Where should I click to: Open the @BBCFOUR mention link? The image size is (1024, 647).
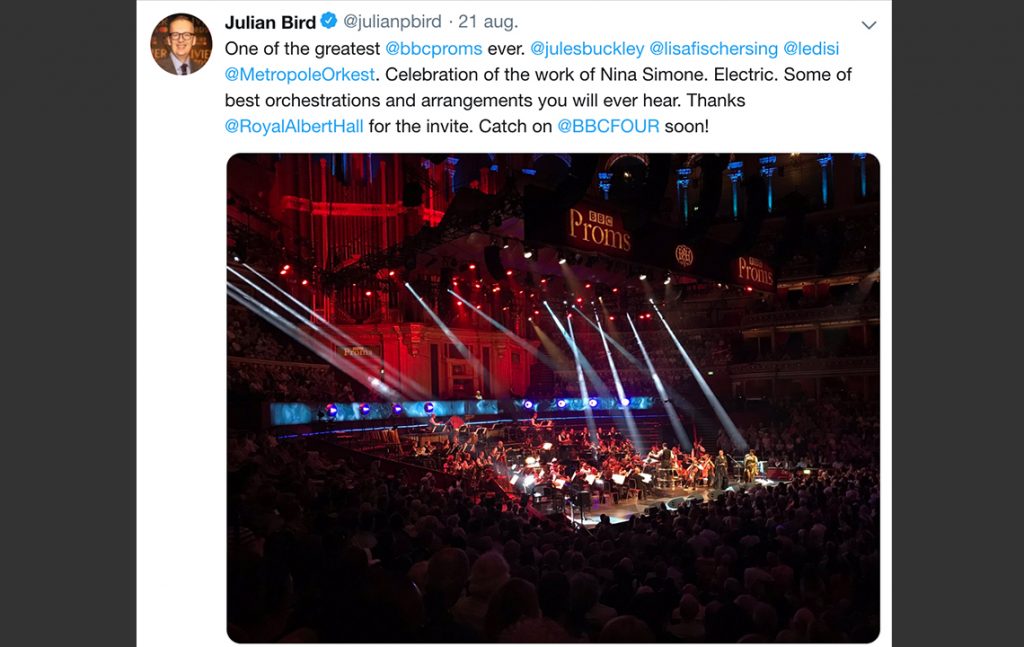608,126
